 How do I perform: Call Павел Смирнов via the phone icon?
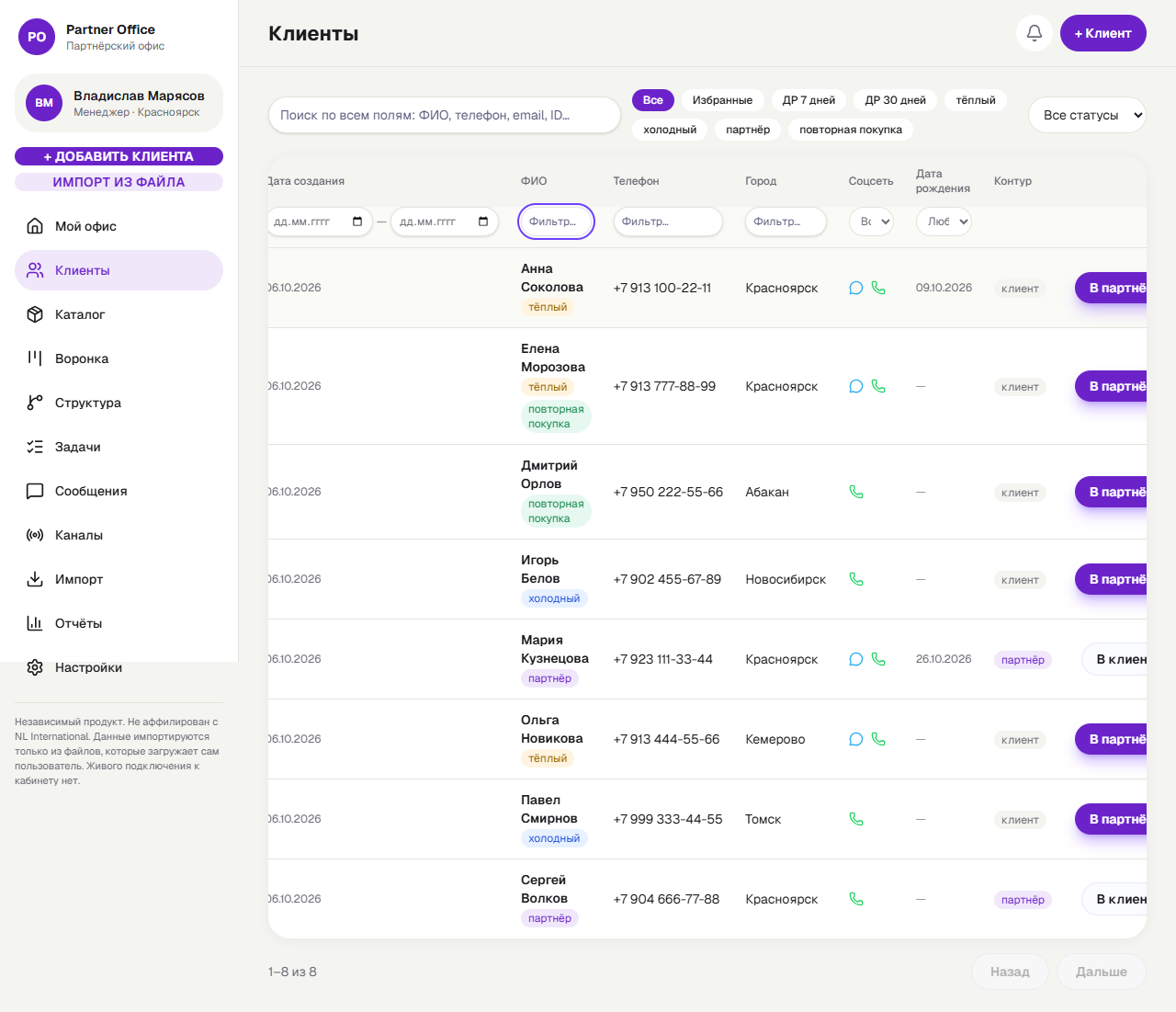pyautogui.click(x=856, y=819)
